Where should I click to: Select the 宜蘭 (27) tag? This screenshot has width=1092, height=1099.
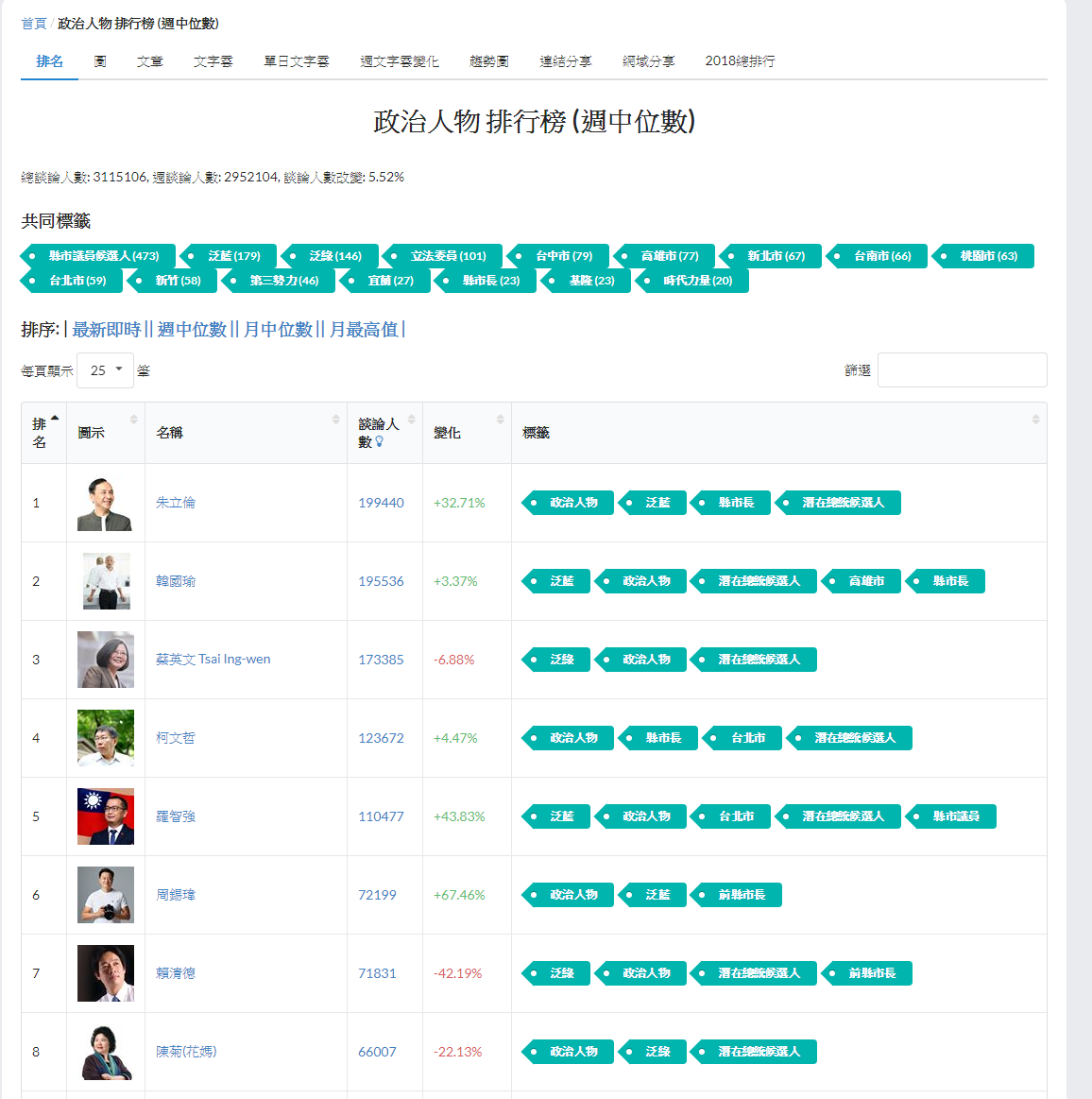(x=385, y=281)
